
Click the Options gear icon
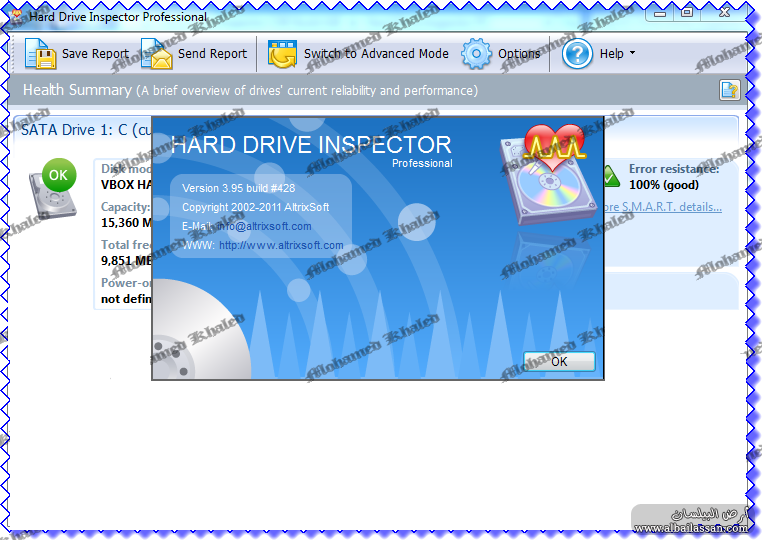coord(476,53)
